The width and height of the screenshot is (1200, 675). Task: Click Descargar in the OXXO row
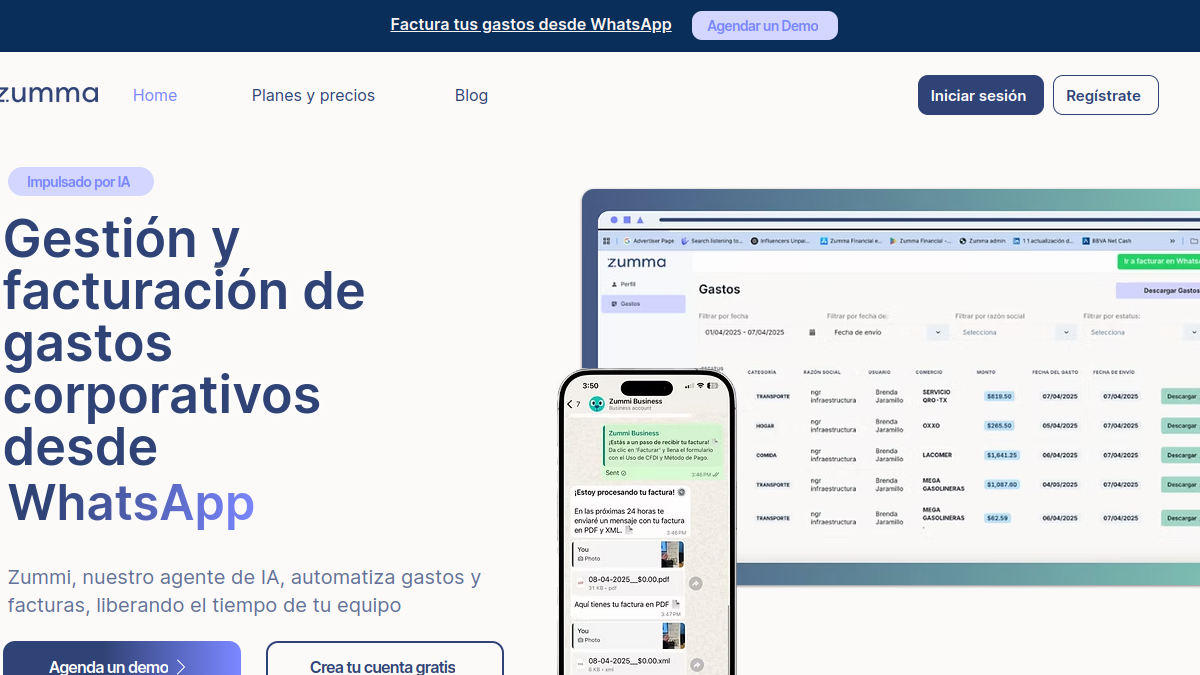click(1180, 425)
